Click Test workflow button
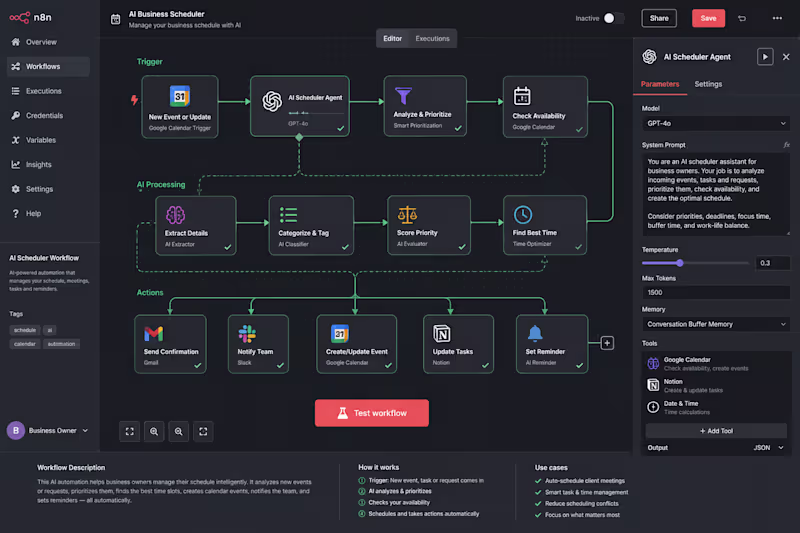The image size is (800, 533). [372, 413]
